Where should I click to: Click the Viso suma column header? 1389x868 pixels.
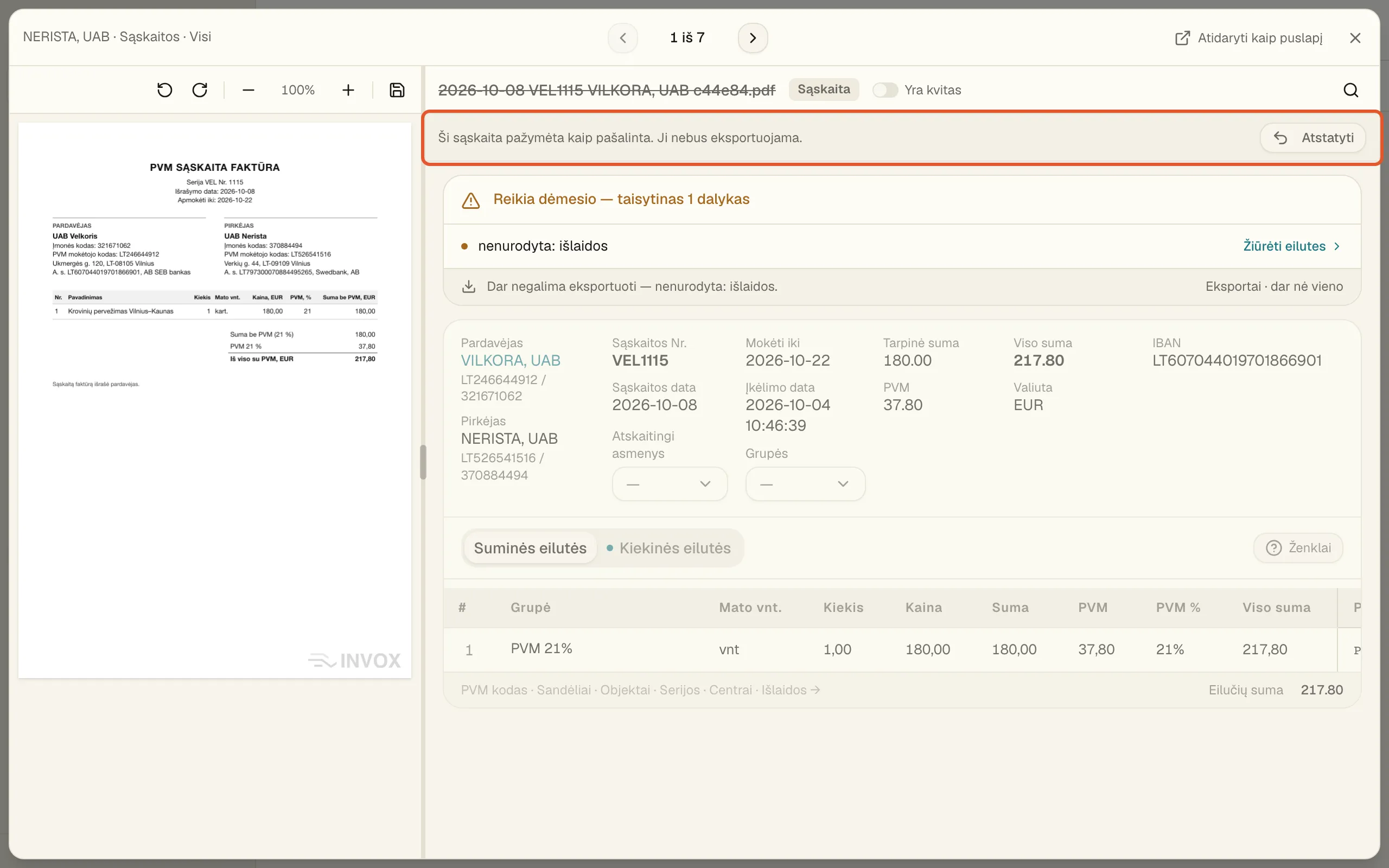[1277, 608]
